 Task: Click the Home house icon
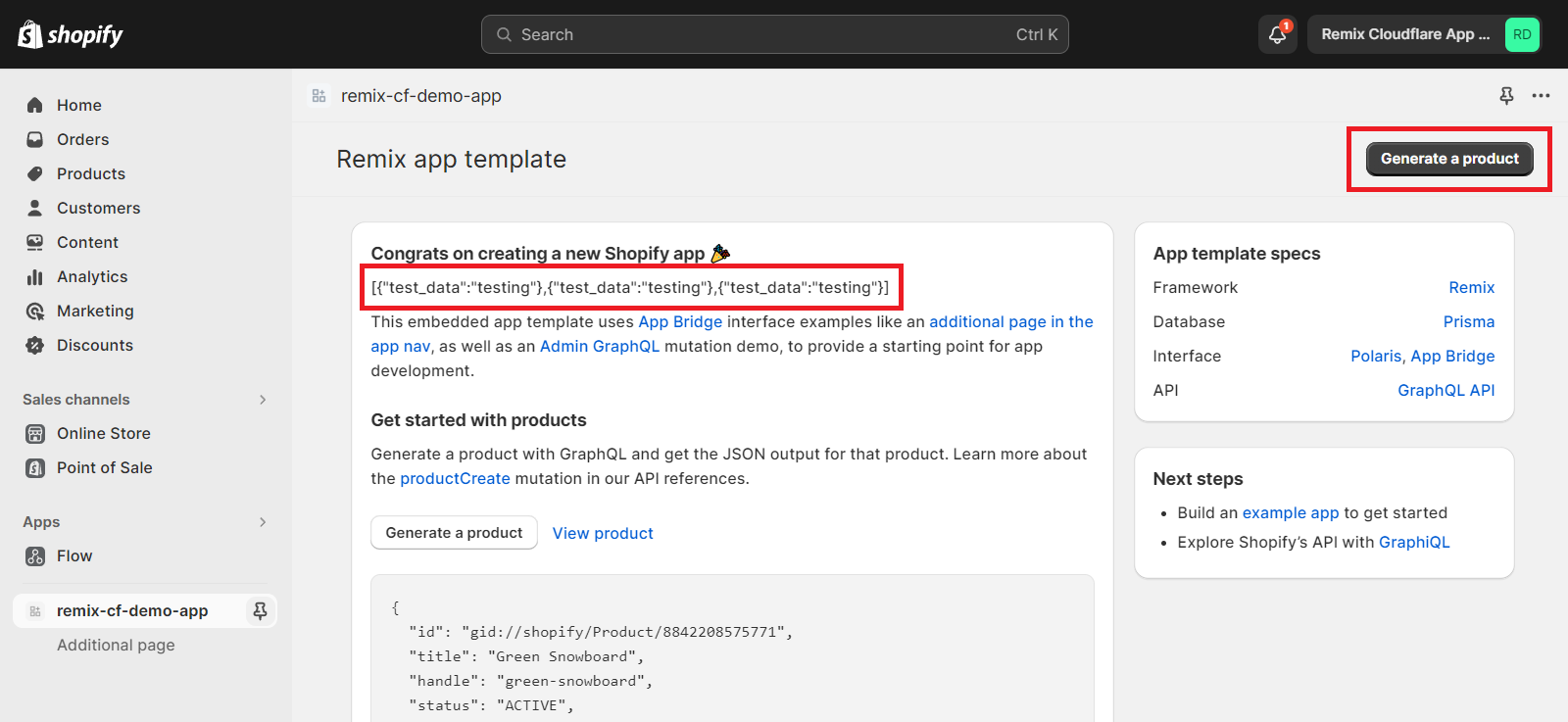[x=35, y=105]
